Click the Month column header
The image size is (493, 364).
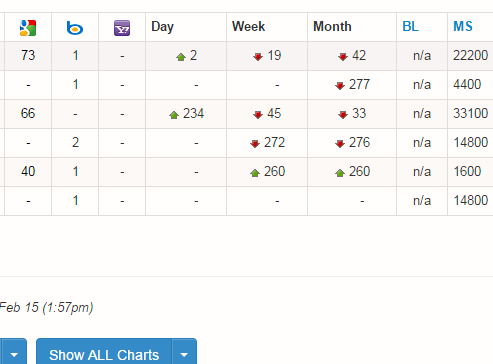332,27
